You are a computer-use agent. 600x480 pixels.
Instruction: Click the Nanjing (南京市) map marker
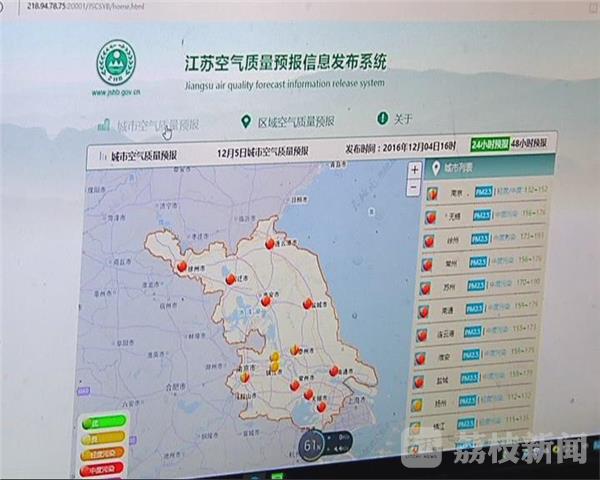243,376
